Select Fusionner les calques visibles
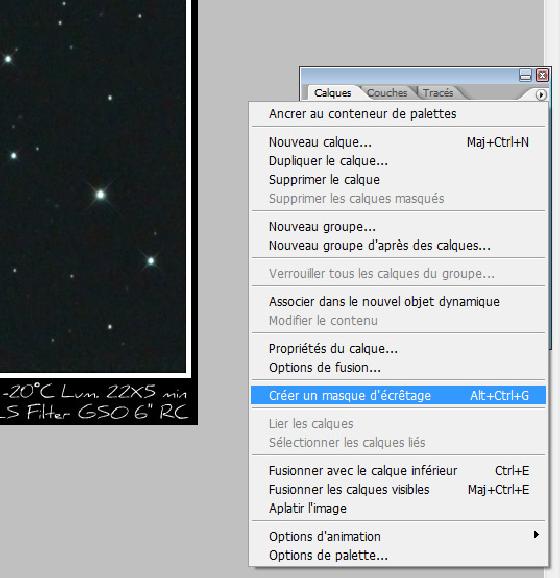560x578 pixels. [398, 490]
